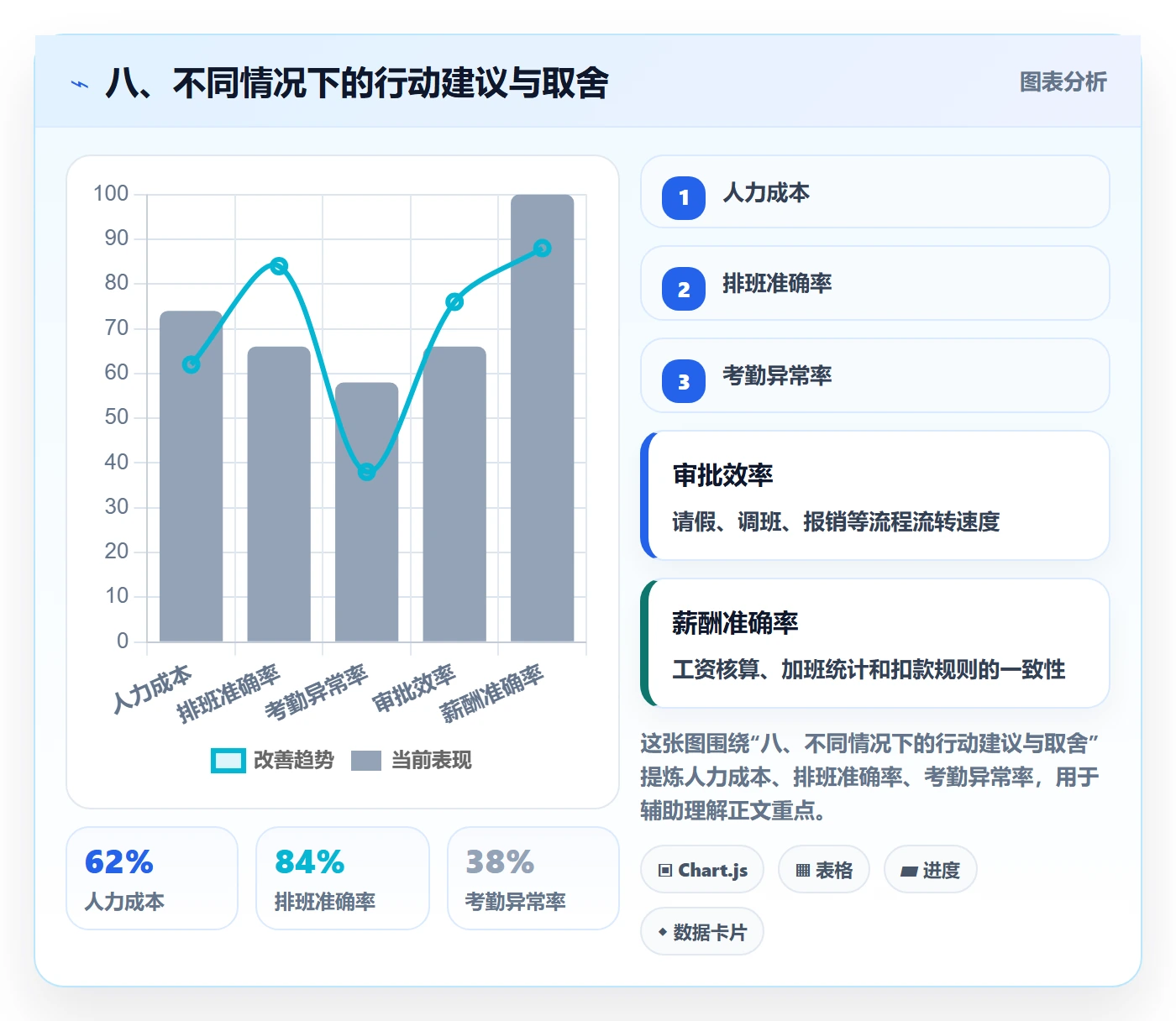1176x1021 pixels.
Task: Toggle the 当前表现 legend color box
Action: click(366, 760)
